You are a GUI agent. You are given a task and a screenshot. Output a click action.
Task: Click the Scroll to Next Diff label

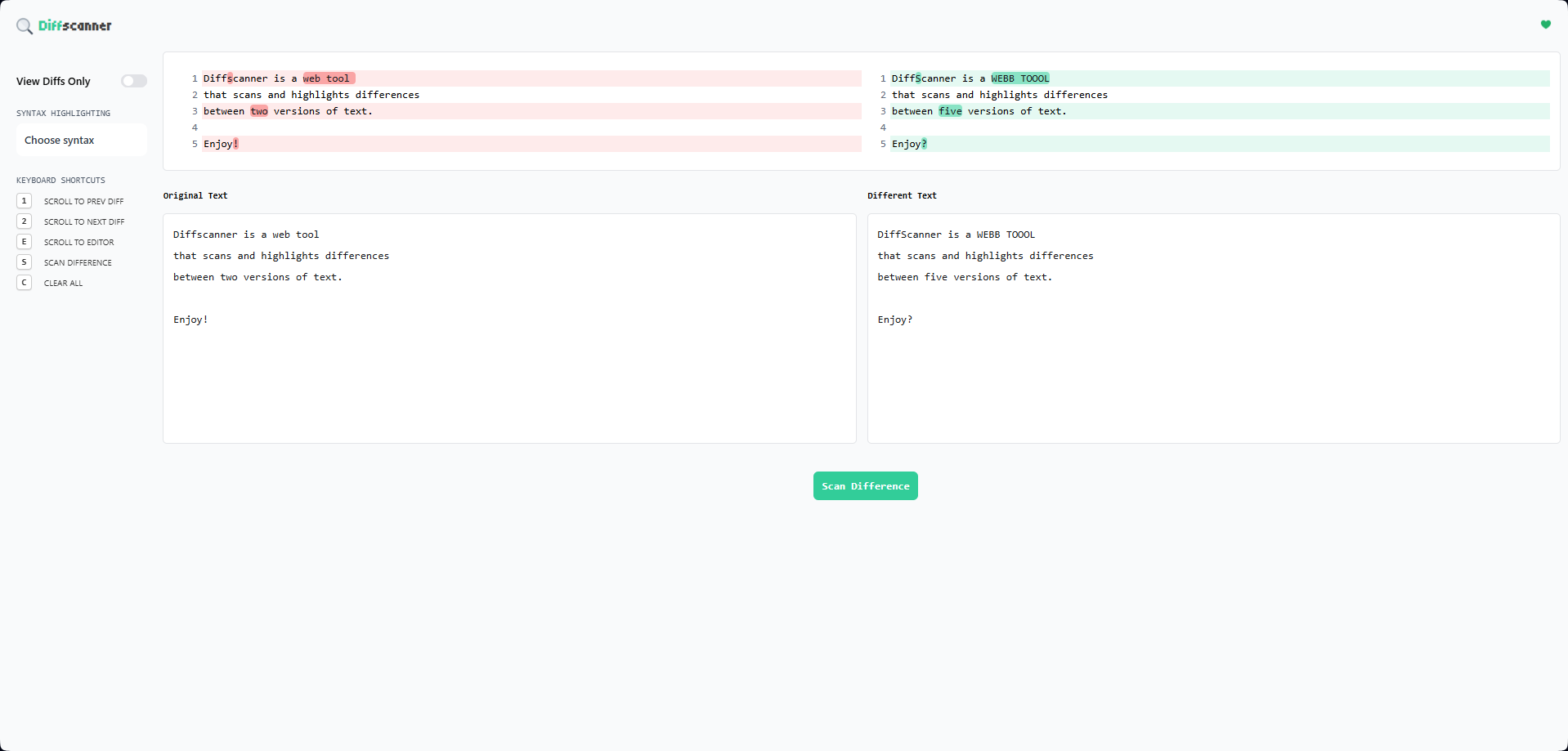84,221
